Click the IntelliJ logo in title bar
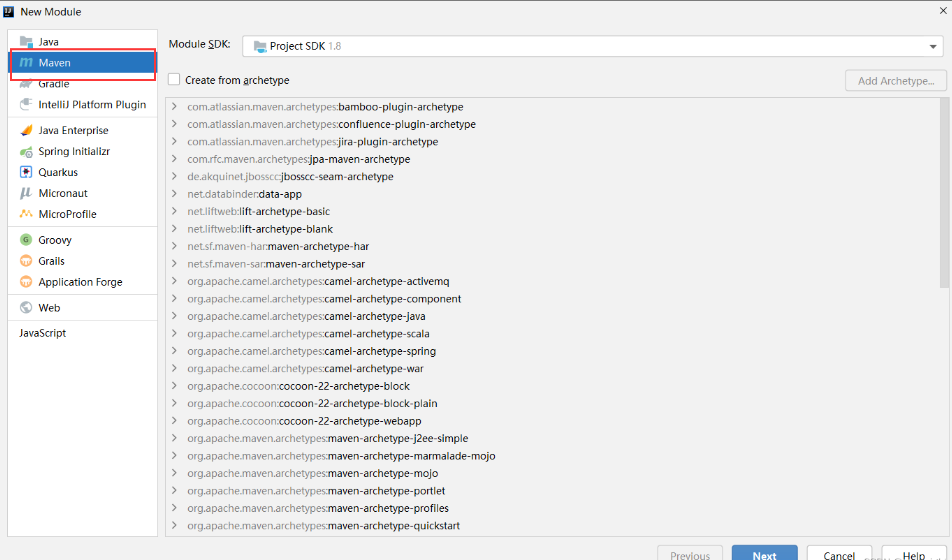The height and width of the screenshot is (560, 952). (x=8, y=12)
